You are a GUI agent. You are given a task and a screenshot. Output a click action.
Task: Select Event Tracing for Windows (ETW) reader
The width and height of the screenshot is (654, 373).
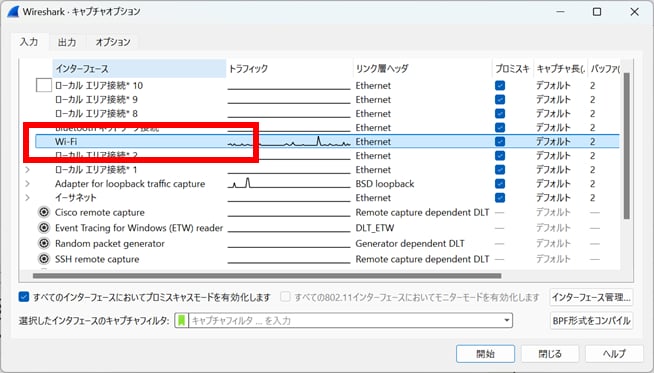coord(139,228)
